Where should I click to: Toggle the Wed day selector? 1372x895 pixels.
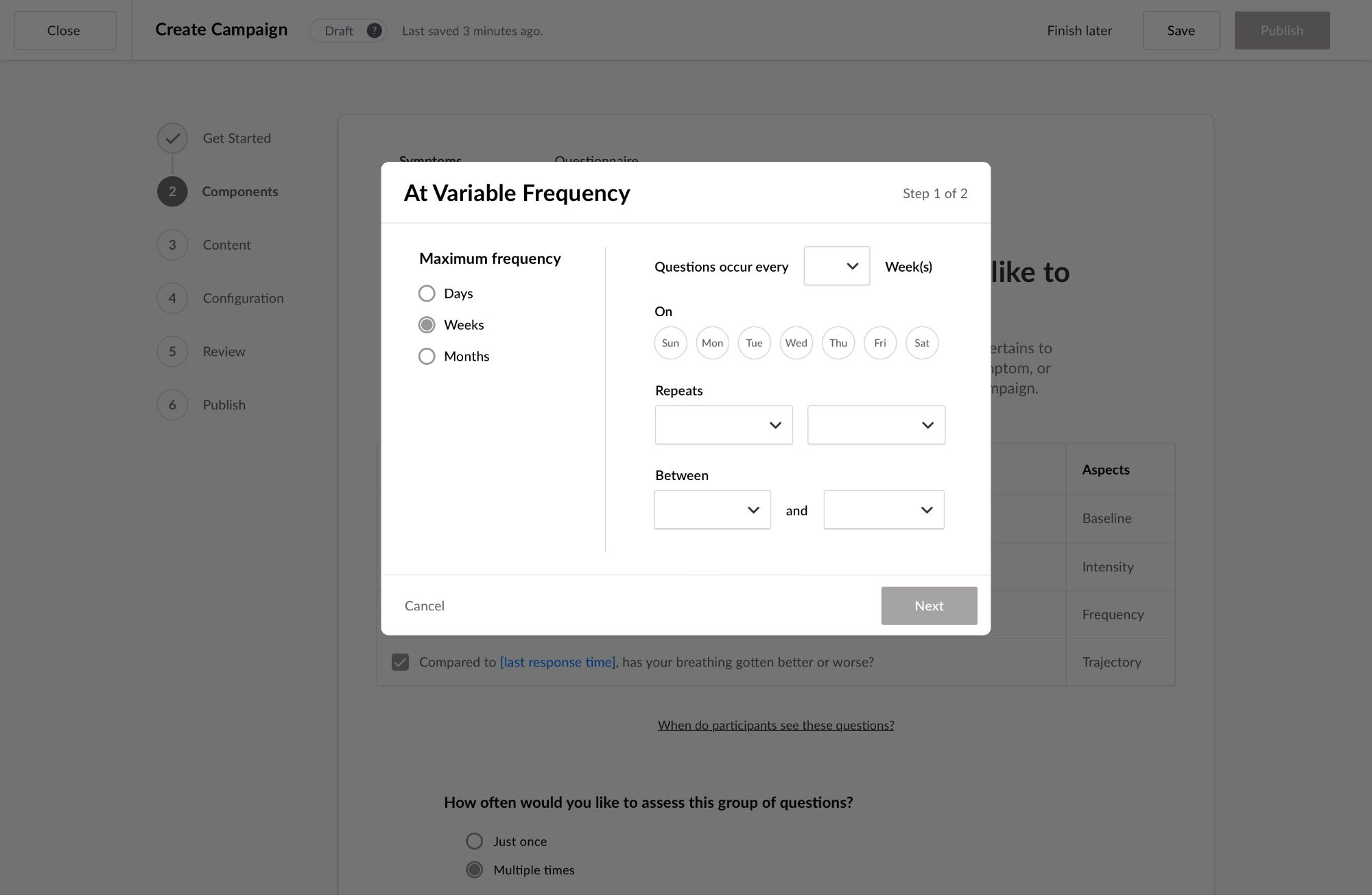pos(796,343)
